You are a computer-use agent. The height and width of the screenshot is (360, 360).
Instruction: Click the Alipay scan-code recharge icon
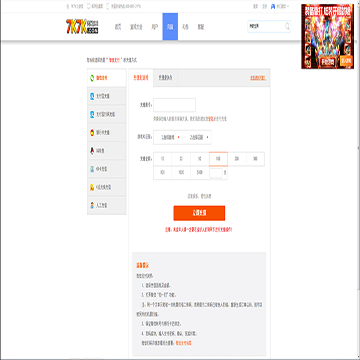tap(92, 114)
